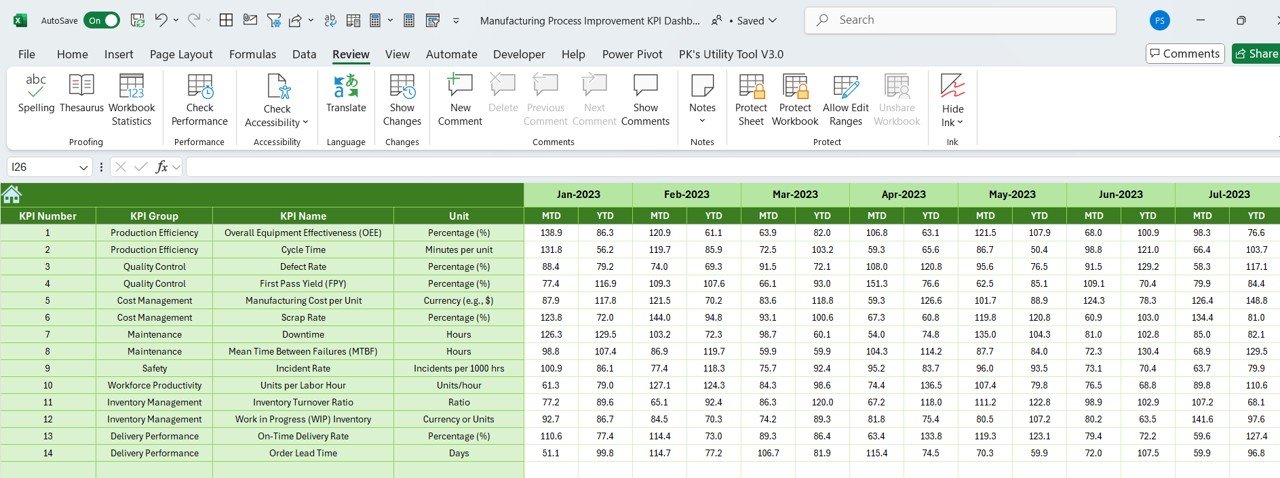Select the Safety KPI group cell
1280x478 pixels.
[x=154, y=368]
